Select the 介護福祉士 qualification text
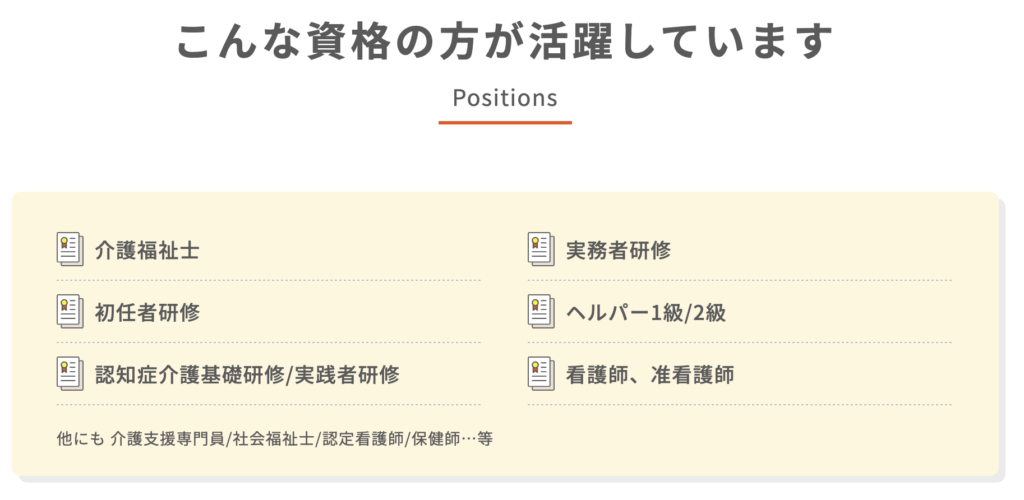 147,250
